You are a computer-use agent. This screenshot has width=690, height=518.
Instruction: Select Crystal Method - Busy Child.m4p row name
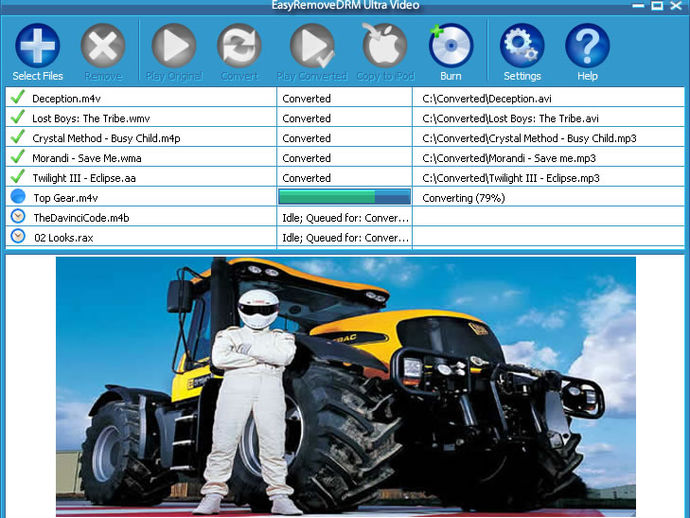(106, 138)
